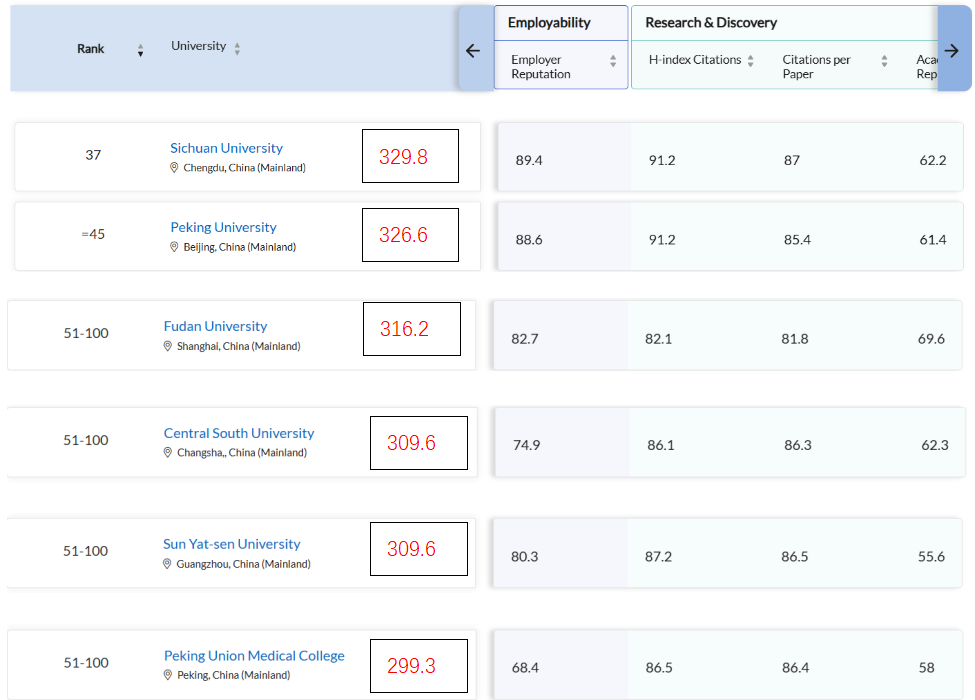Sort by University column arrows

click(x=237, y=48)
